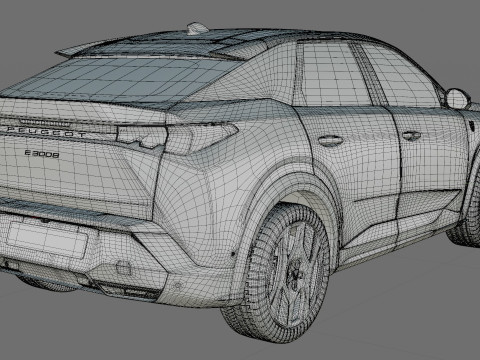Select the front door handle
The width and height of the screenshot is (480, 360).
(411, 135)
